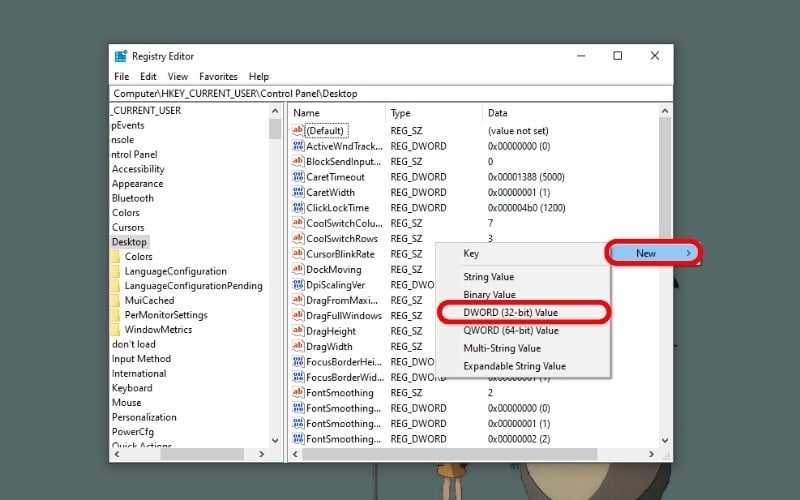The width and height of the screenshot is (800, 500).
Task: Click the DWORD icon beside ClickLockTime
Action: point(298,207)
